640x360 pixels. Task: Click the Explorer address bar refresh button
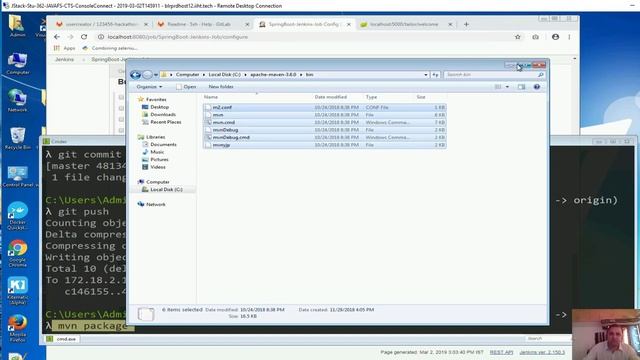(x=436, y=75)
